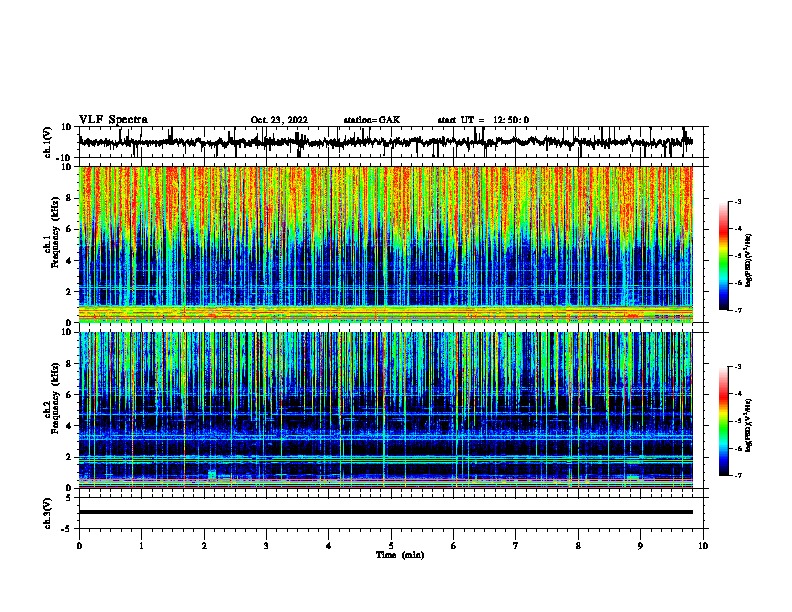Click inside the ch.1 frequency spectrogram panel
This screenshot has width=792, height=612.
(x=390, y=244)
